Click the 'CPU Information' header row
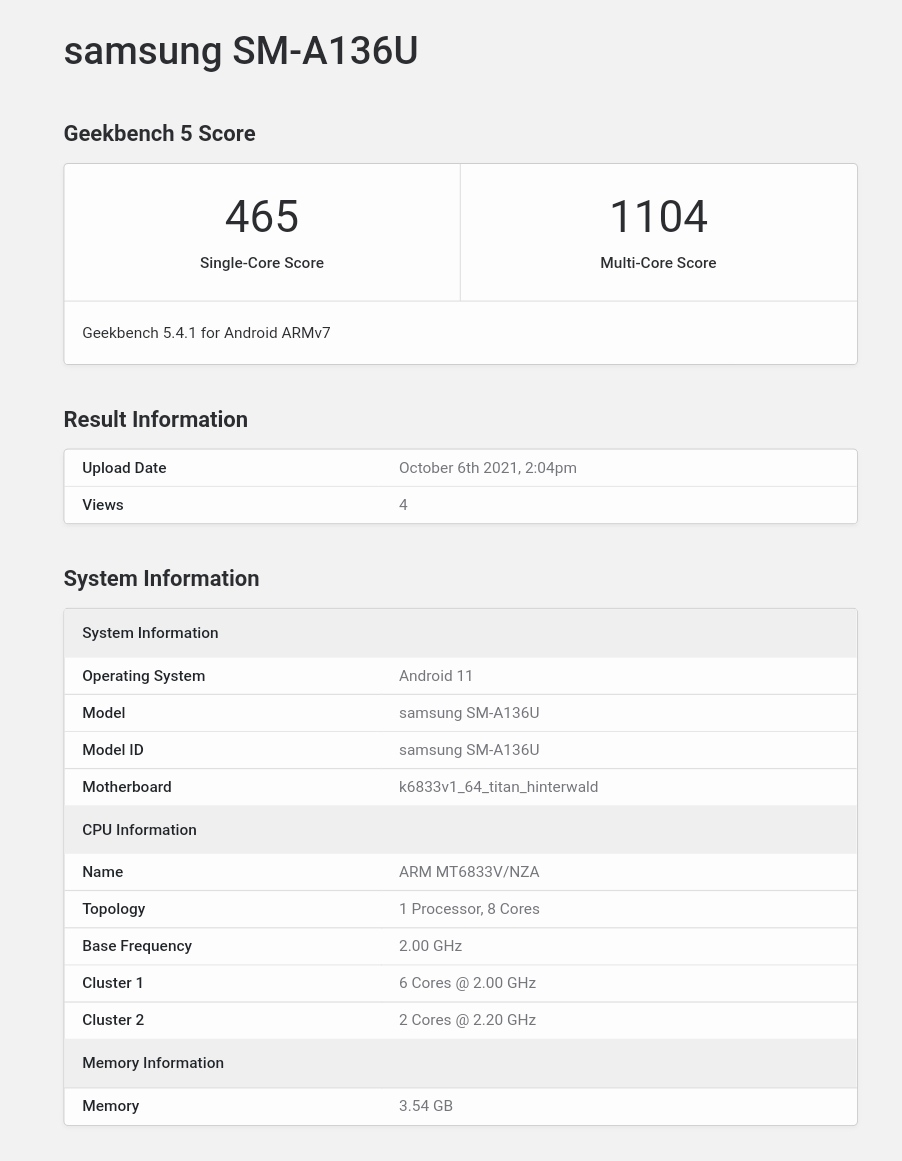 461,830
